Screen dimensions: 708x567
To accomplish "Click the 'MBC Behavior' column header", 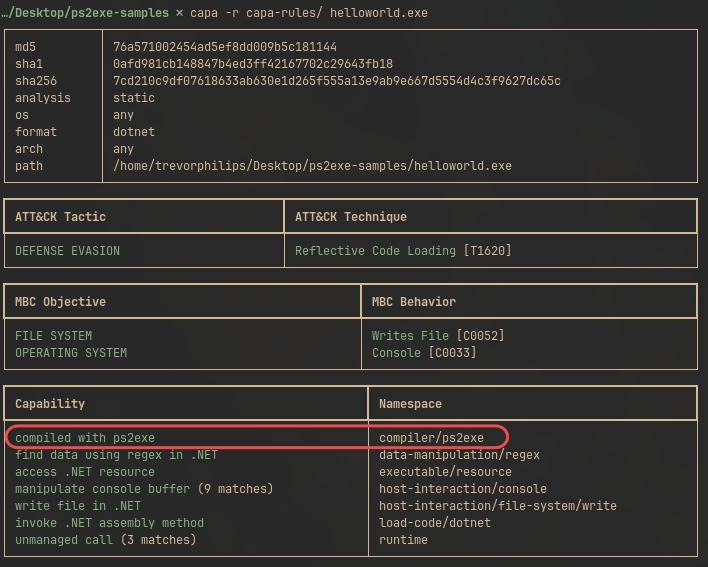I will pyautogui.click(x=414, y=302).
